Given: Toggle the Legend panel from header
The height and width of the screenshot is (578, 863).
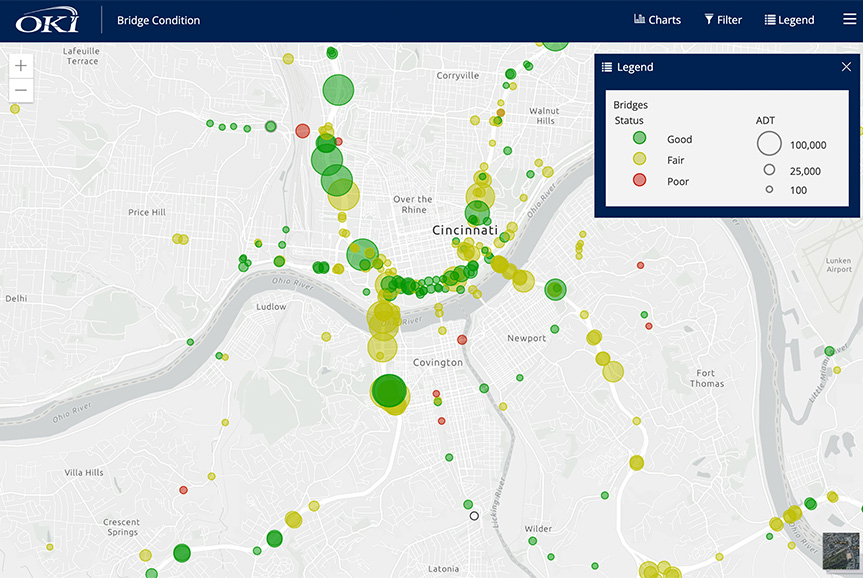Looking at the screenshot, I should coord(789,20).
